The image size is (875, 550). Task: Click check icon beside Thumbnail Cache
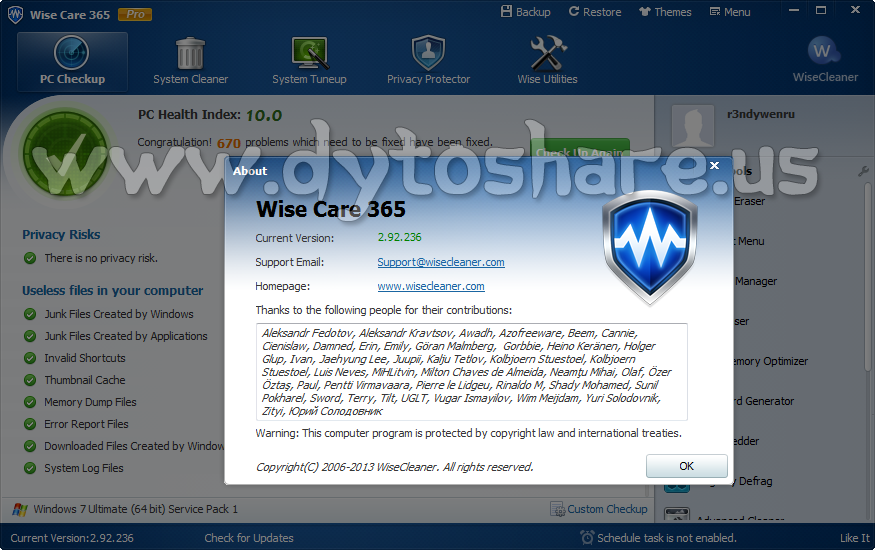point(30,380)
